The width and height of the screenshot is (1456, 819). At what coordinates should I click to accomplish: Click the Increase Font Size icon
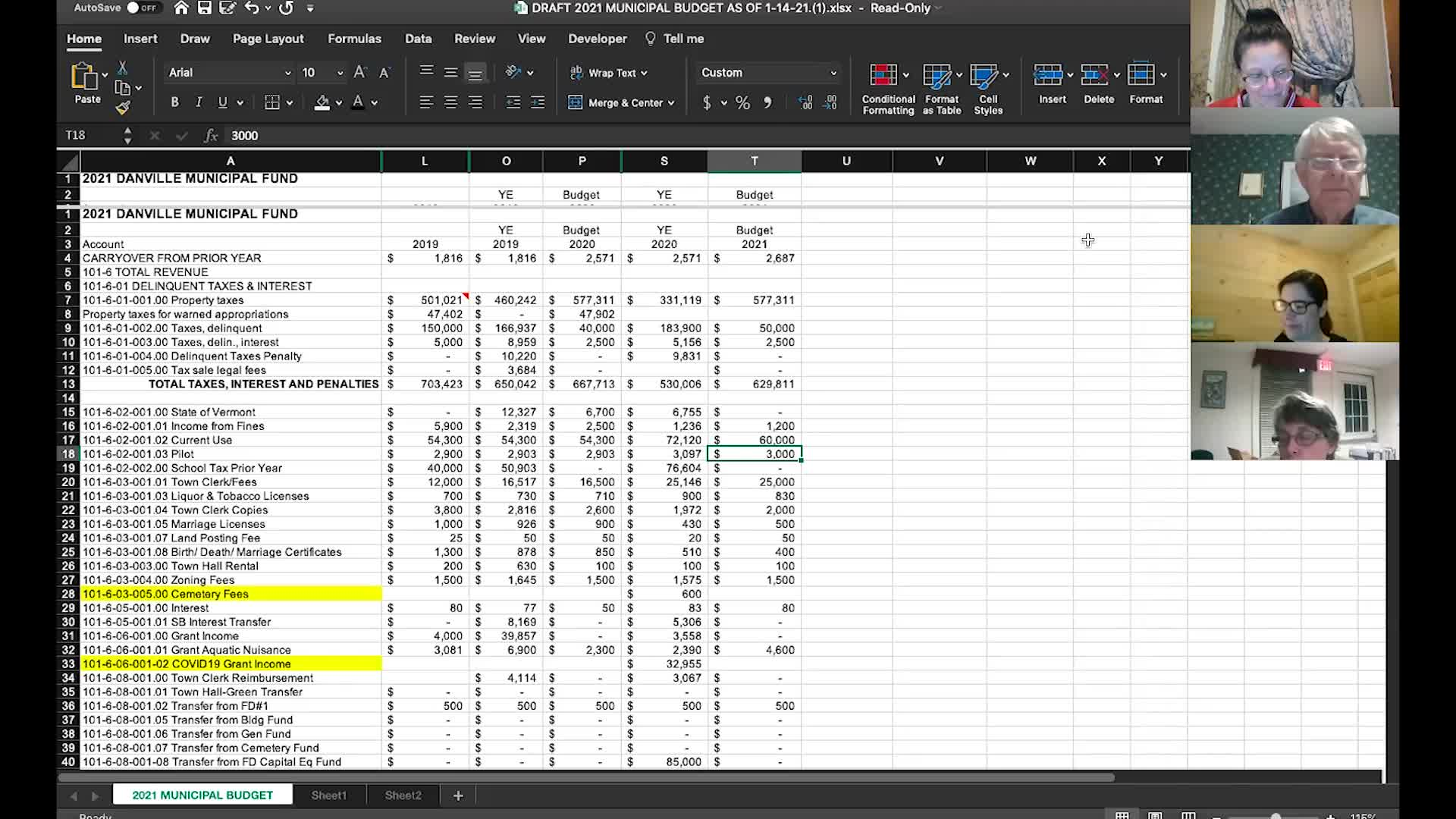[x=360, y=73]
